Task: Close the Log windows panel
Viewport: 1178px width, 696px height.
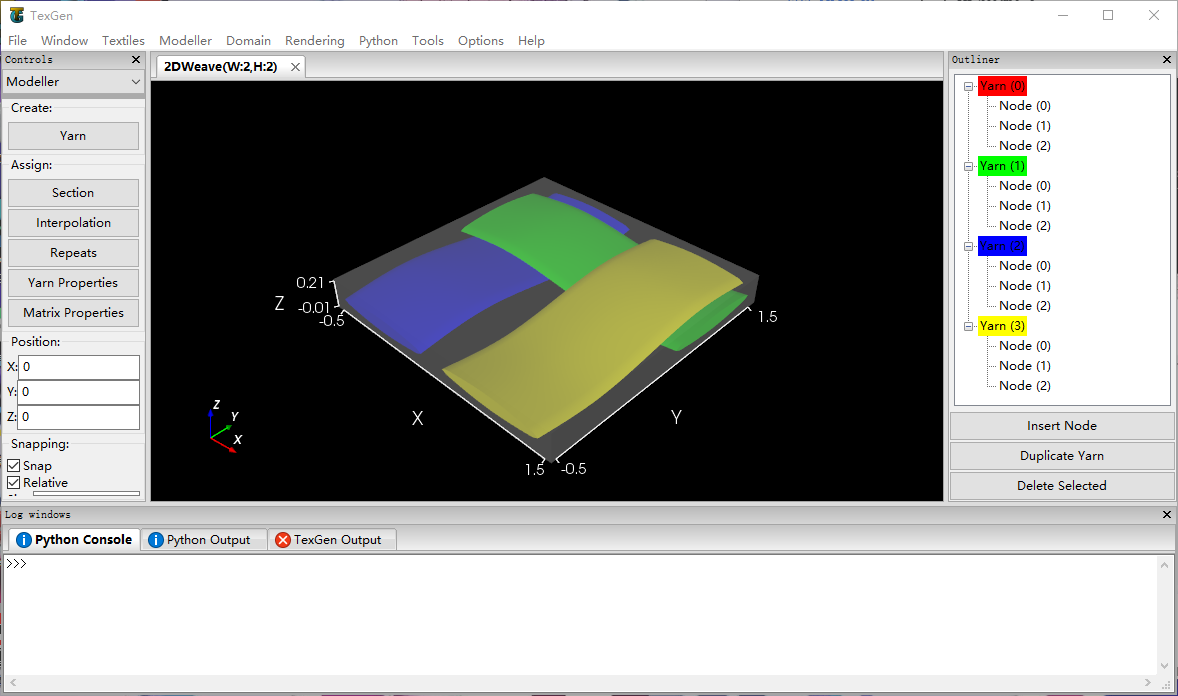Action: pyautogui.click(x=1166, y=514)
